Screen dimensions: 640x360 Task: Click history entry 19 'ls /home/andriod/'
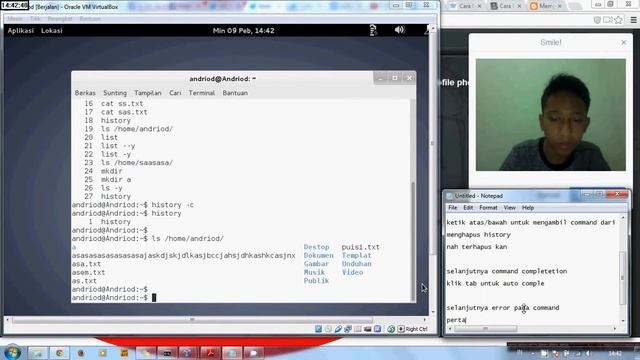click(137, 129)
